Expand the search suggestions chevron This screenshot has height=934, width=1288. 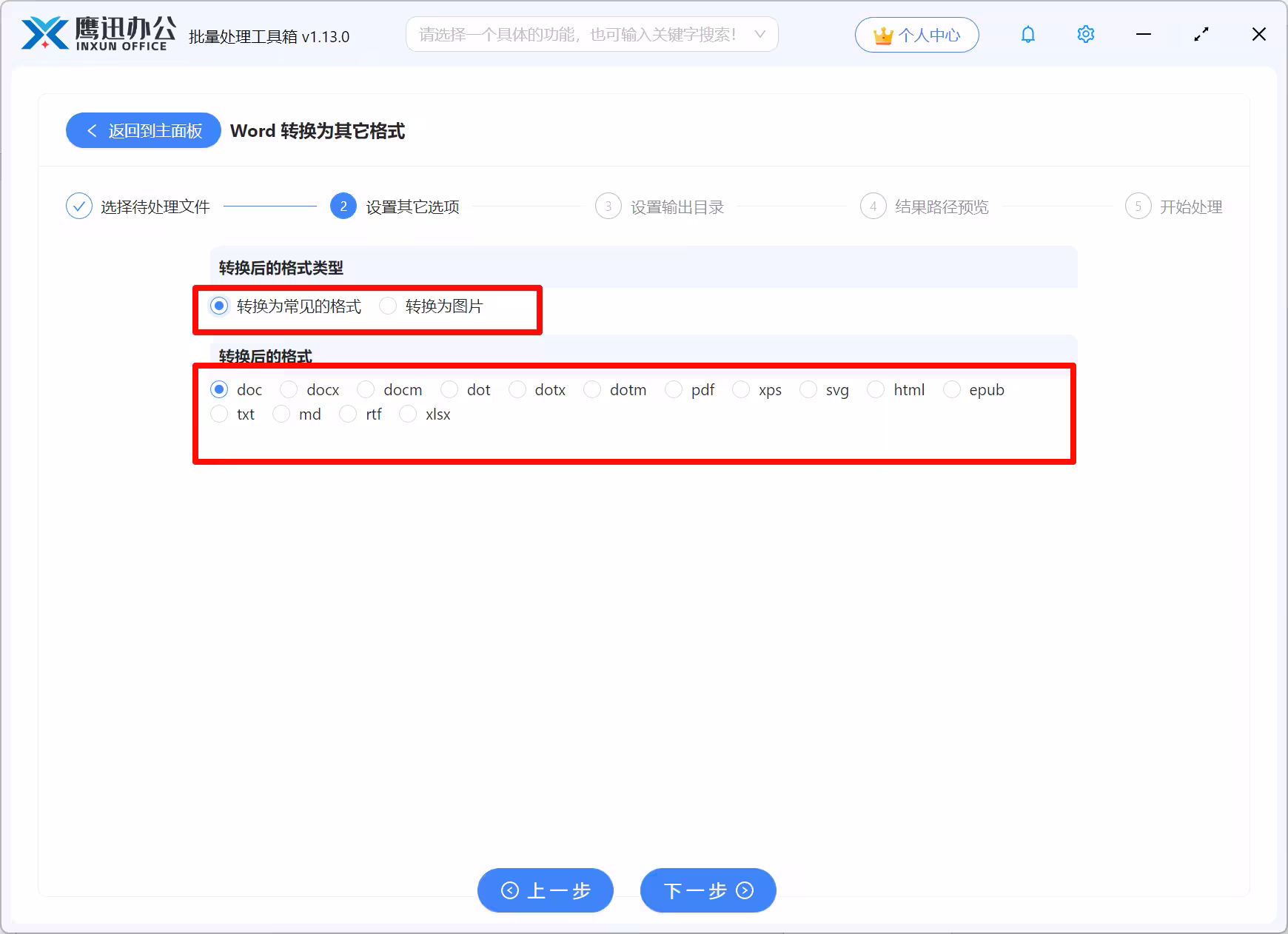(x=760, y=34)
